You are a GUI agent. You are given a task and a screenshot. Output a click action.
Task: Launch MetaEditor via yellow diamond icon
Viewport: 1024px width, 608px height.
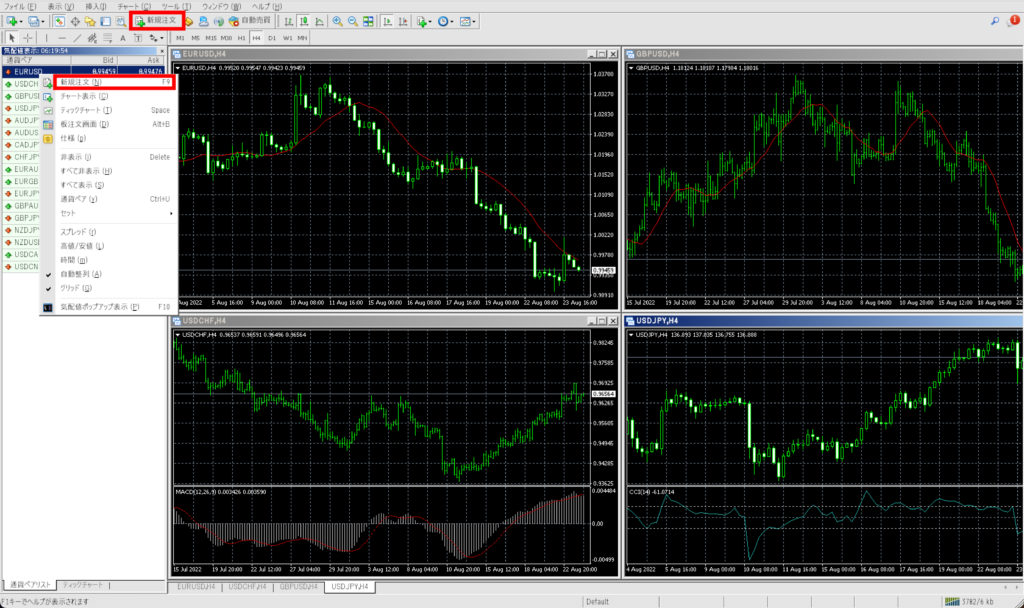point(189,22)
